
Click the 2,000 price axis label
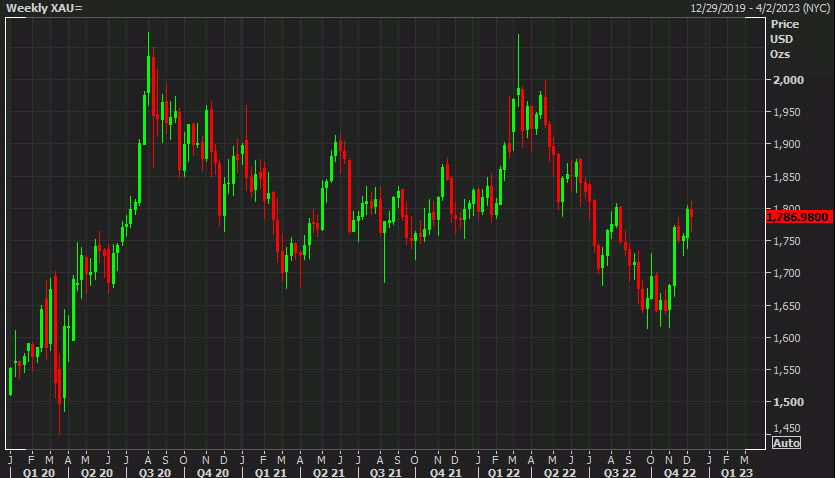click(x=788, y=80)
